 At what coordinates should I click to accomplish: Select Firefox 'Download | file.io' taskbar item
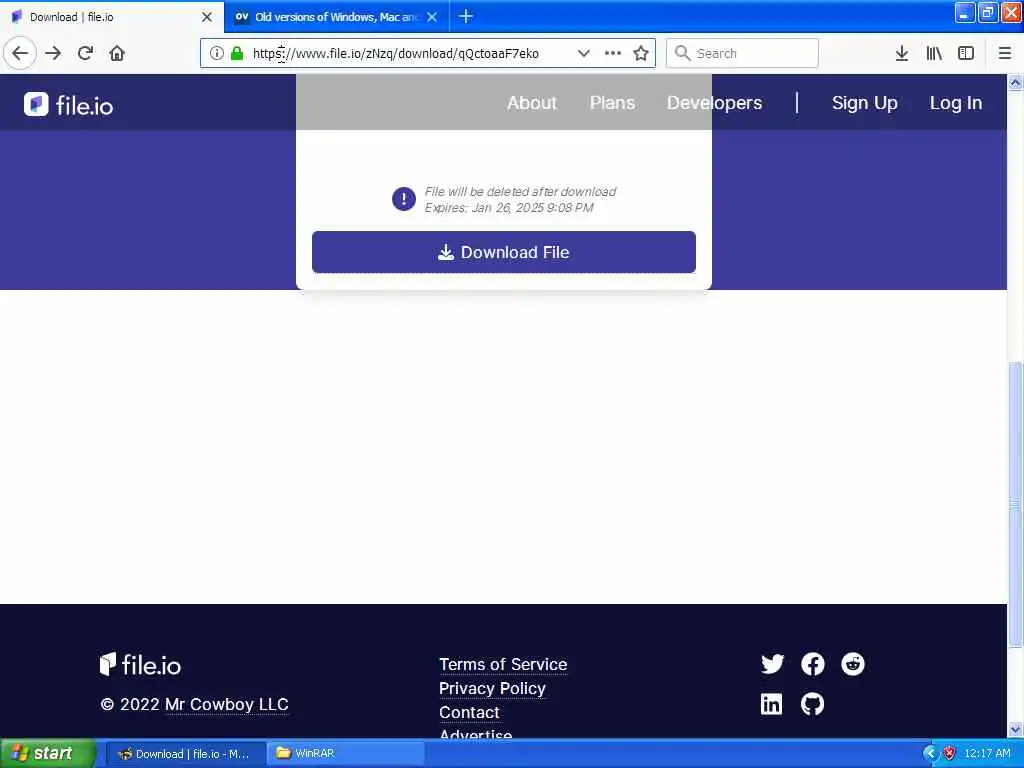click(185, 754)
